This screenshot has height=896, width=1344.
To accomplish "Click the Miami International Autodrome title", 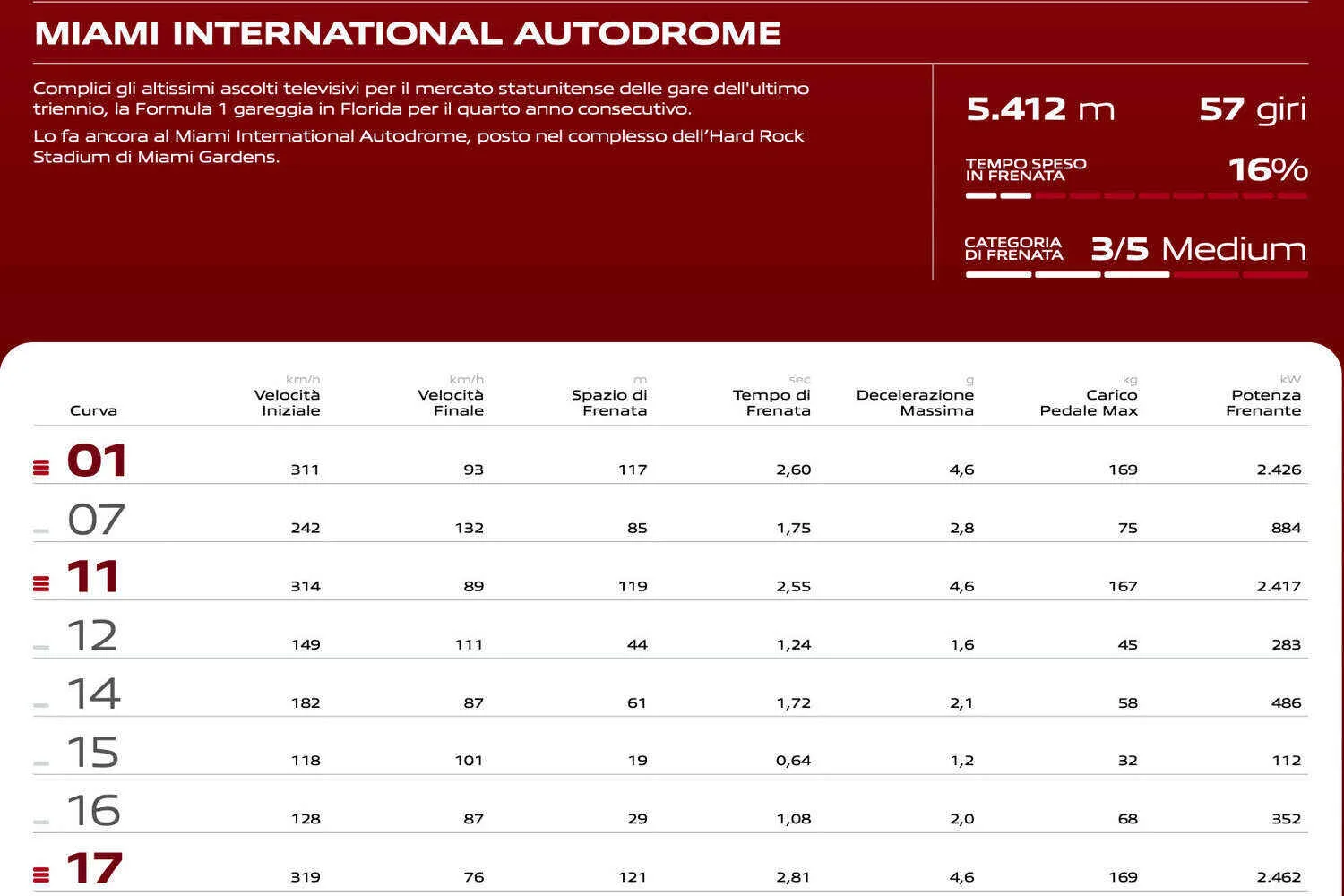I will 408,33.
